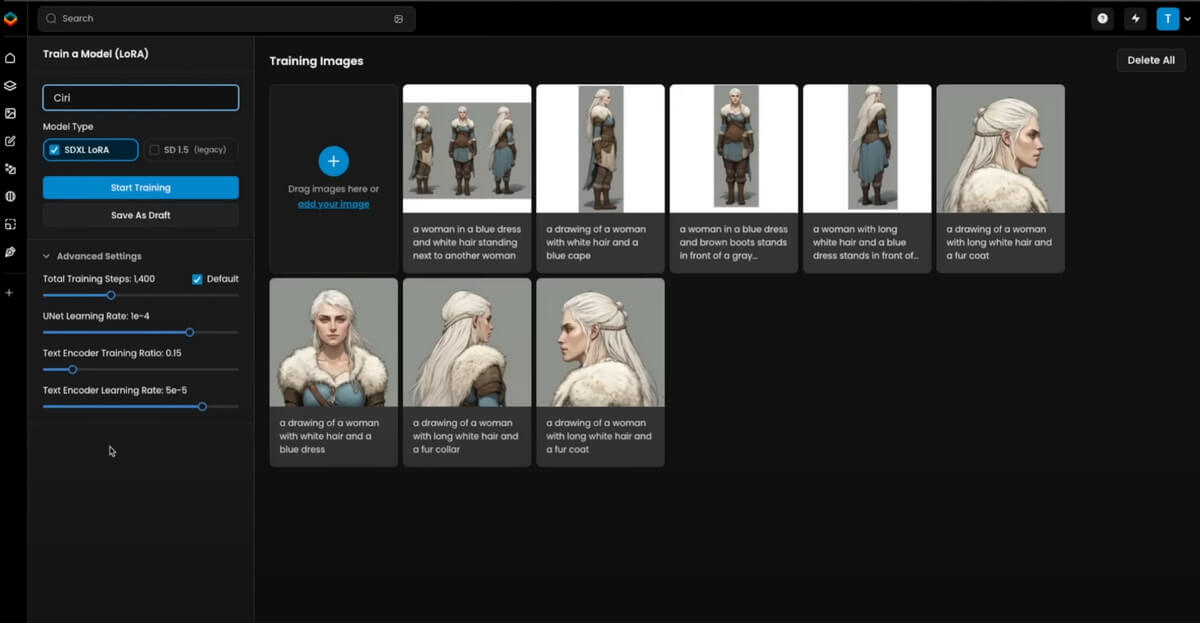Adjust the UNet Learning Rate slider
Image resolution: width=1200 pixels, height=623 pixels.
(x=188, y=332)
